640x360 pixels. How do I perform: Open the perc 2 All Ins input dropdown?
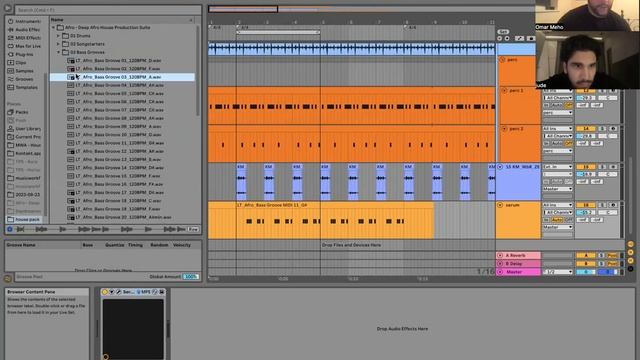[x=558, y=129]
